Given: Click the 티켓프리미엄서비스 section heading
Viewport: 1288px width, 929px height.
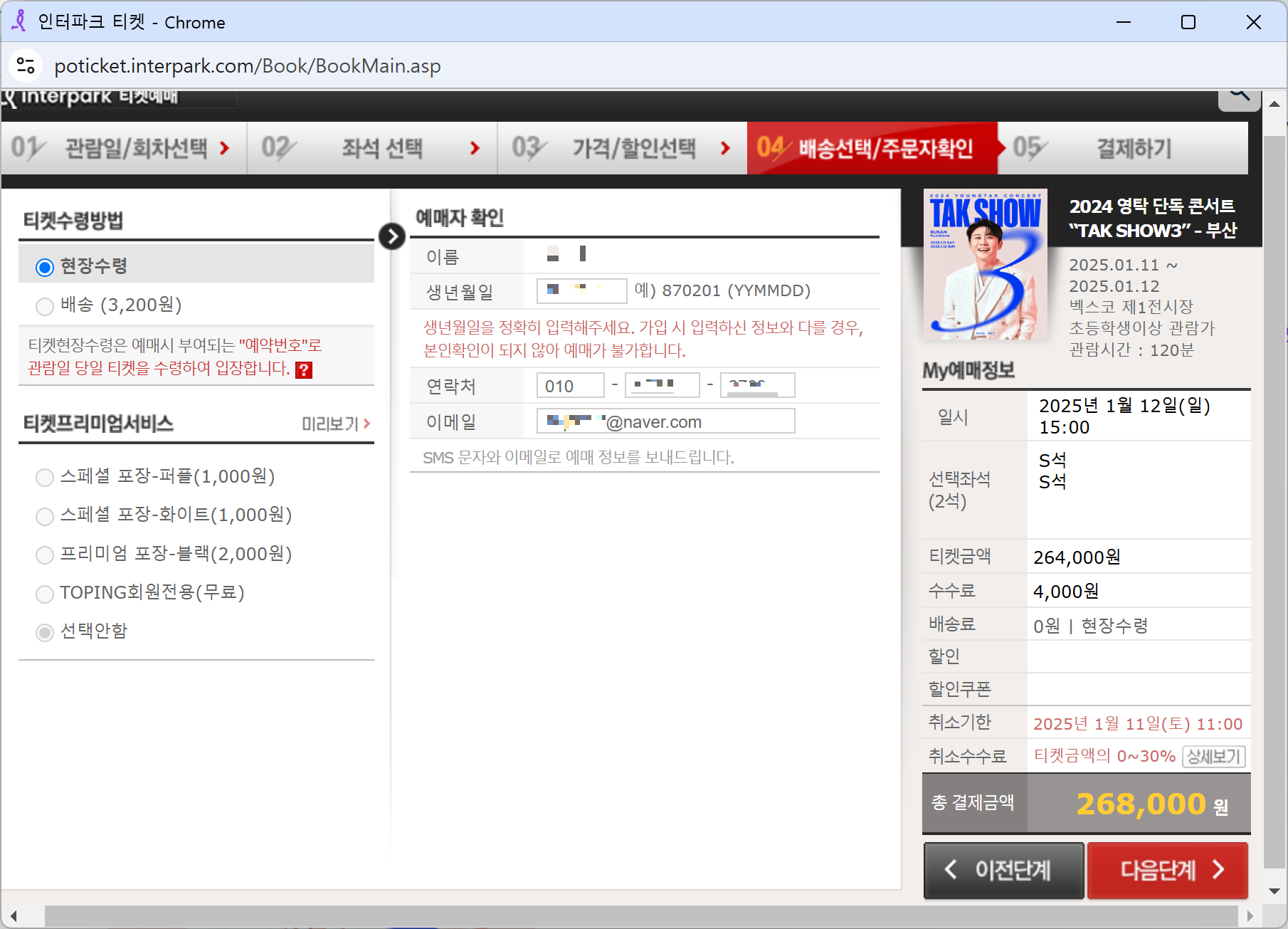Looking at the screenshot, I should [98, 424].
